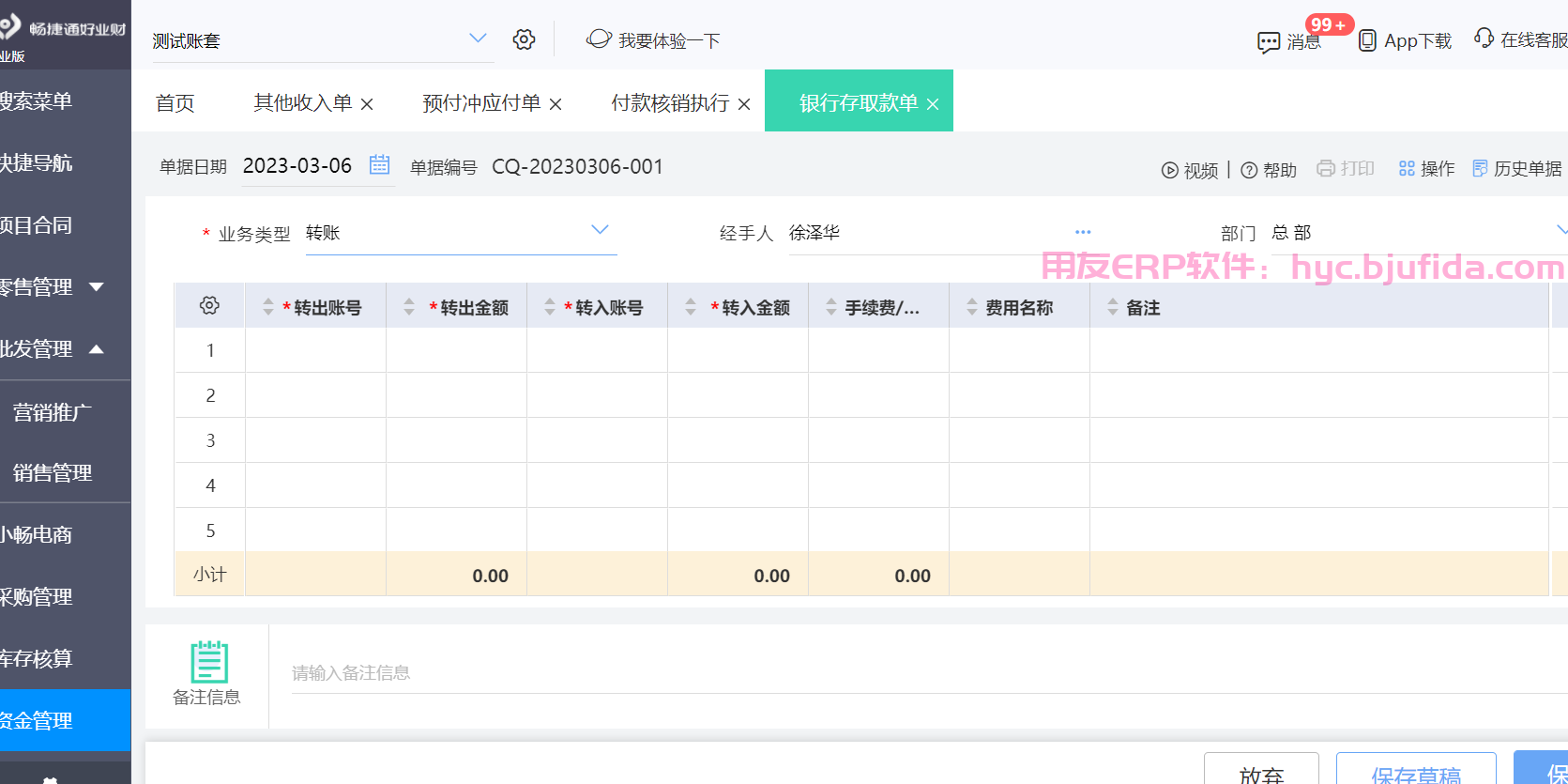The image size is (1568, 784).
Task: Sort by 转入金额 column arrows
Action: point(691,306)
